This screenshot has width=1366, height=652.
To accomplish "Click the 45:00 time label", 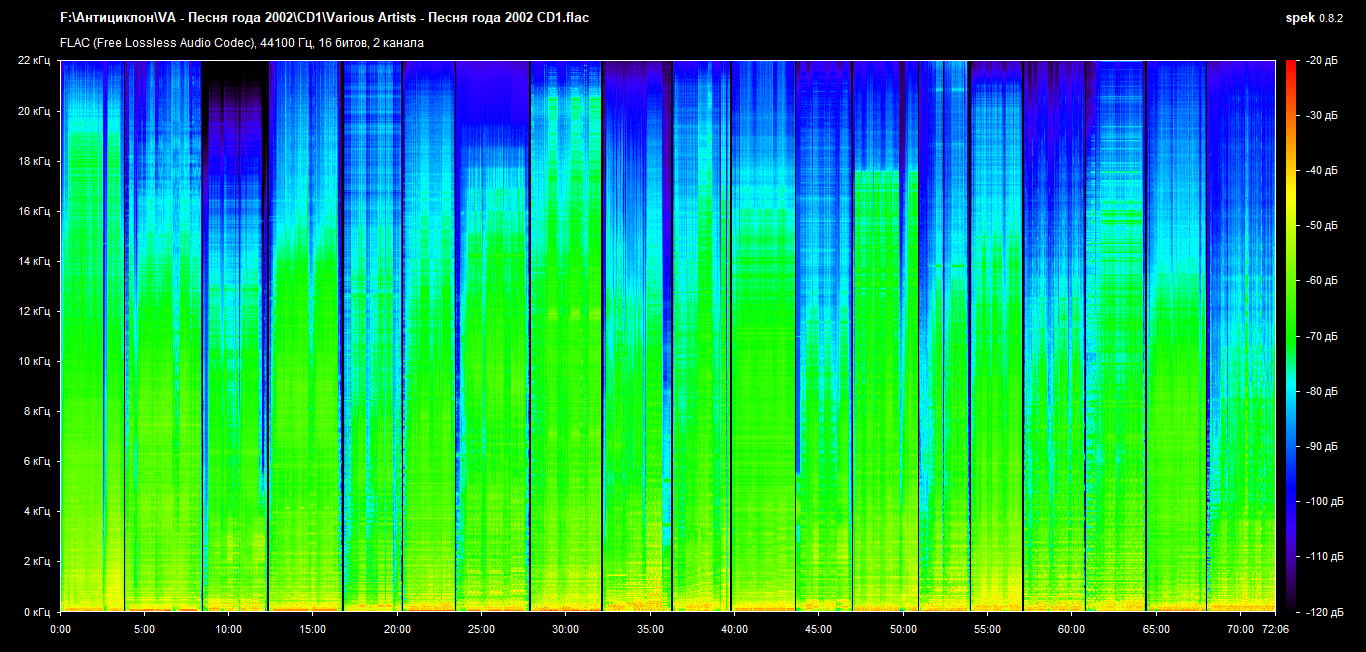I will pos(818,630).
